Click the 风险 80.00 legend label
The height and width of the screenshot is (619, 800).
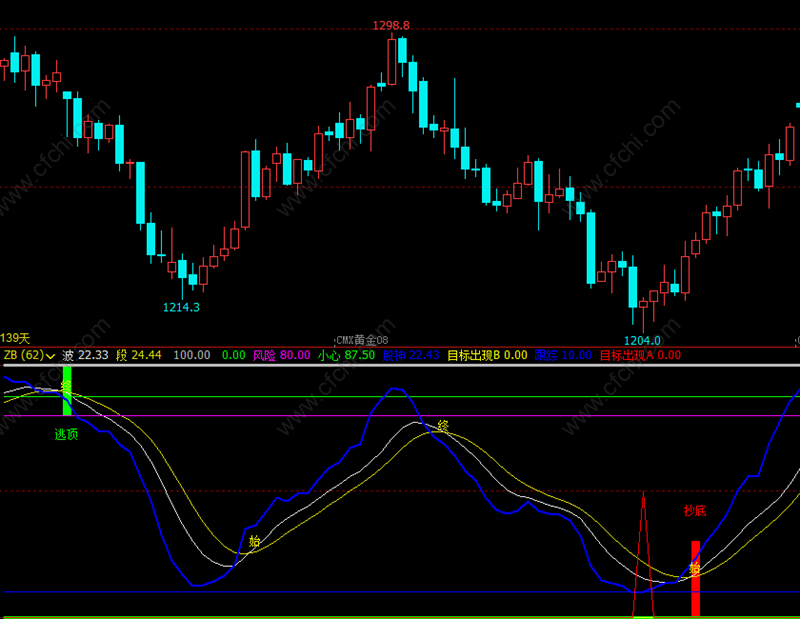click(282, 355)
